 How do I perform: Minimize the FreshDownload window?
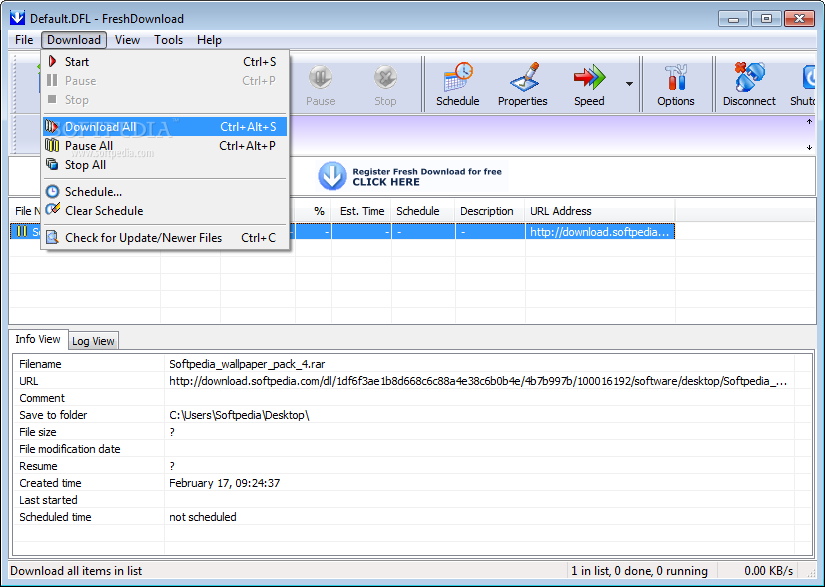tap(733, 18)
